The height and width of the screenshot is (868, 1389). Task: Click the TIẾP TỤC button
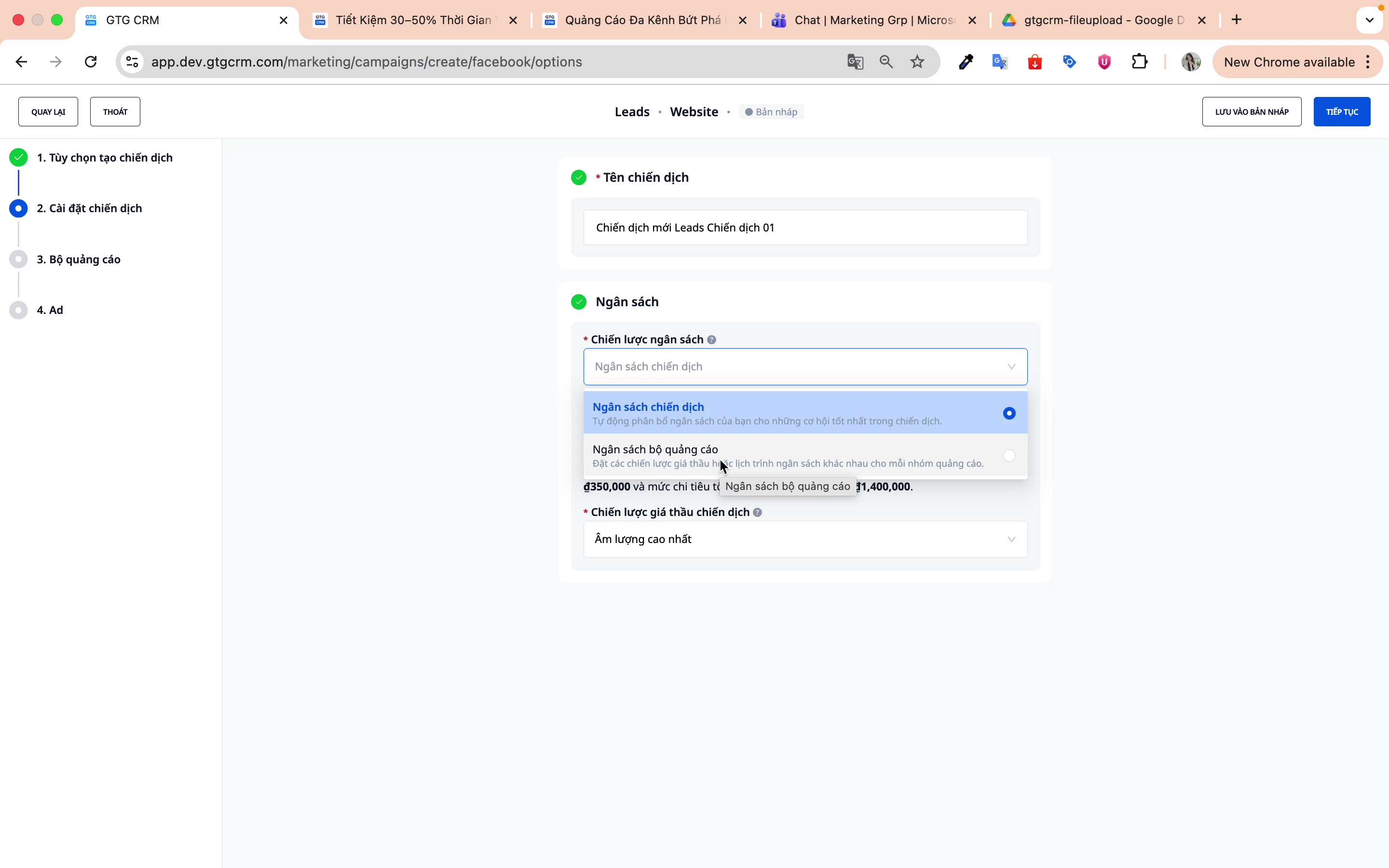tap(1342, 112)
